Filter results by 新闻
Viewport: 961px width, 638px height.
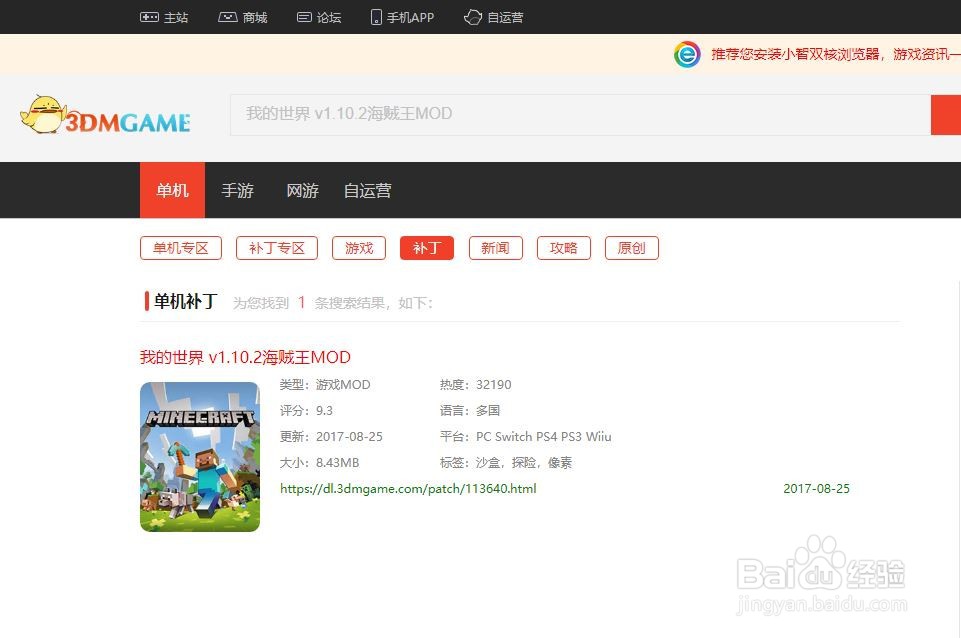tap(496, 248)
